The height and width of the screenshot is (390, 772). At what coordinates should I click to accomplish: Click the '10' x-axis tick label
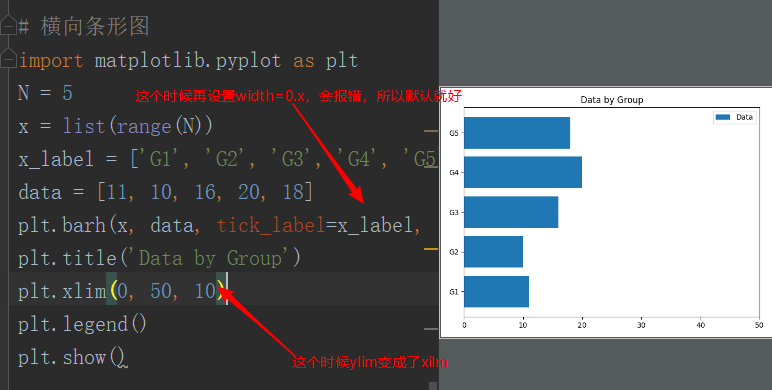point(523,325)
